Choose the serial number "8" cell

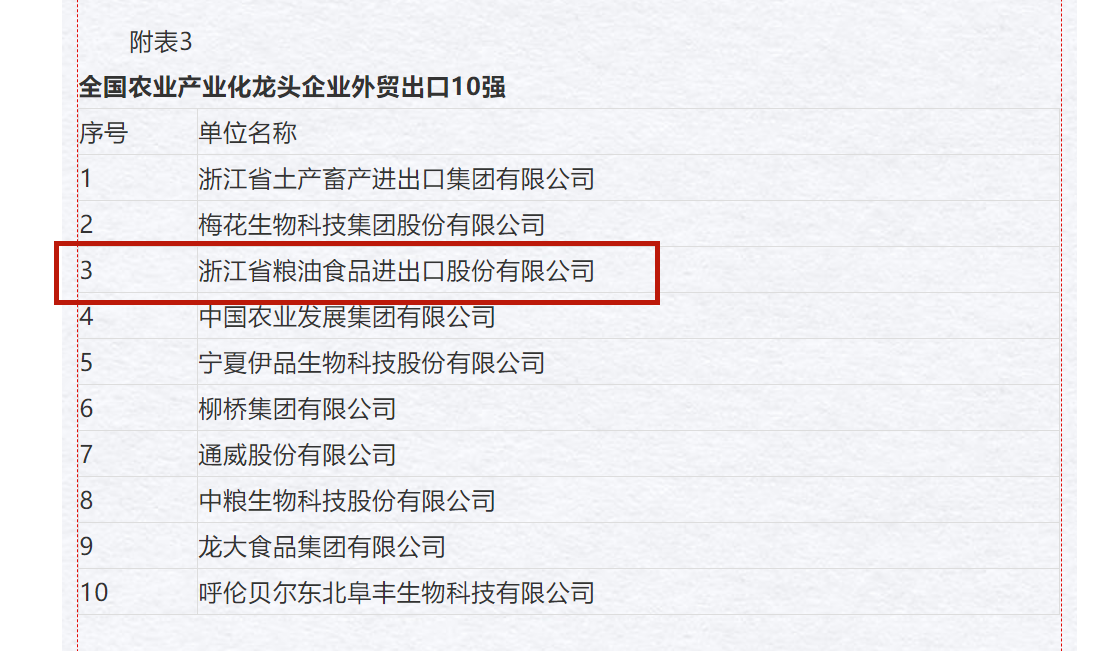click(x=86, y=501)
